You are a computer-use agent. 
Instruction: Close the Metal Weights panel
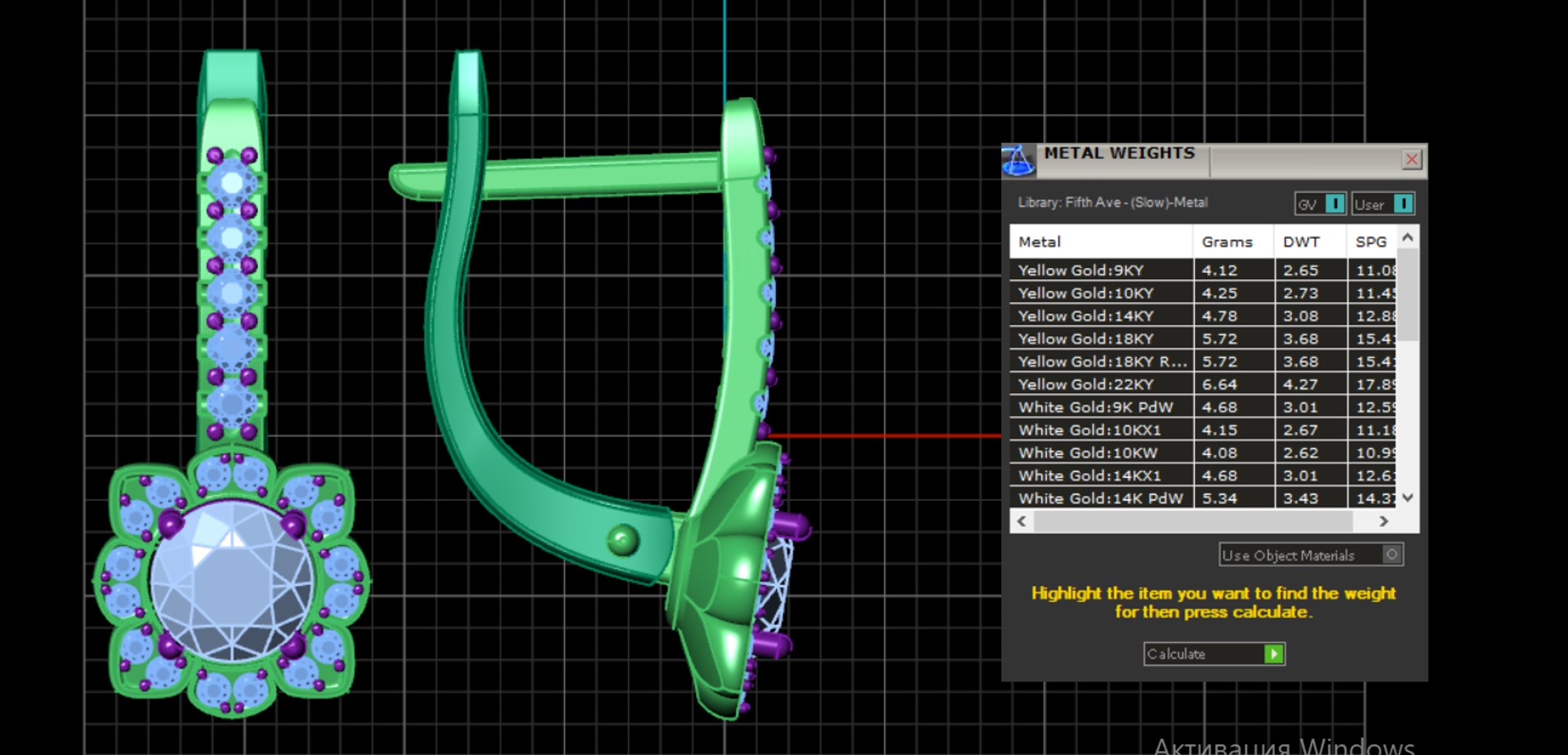tap(1411, 159)
